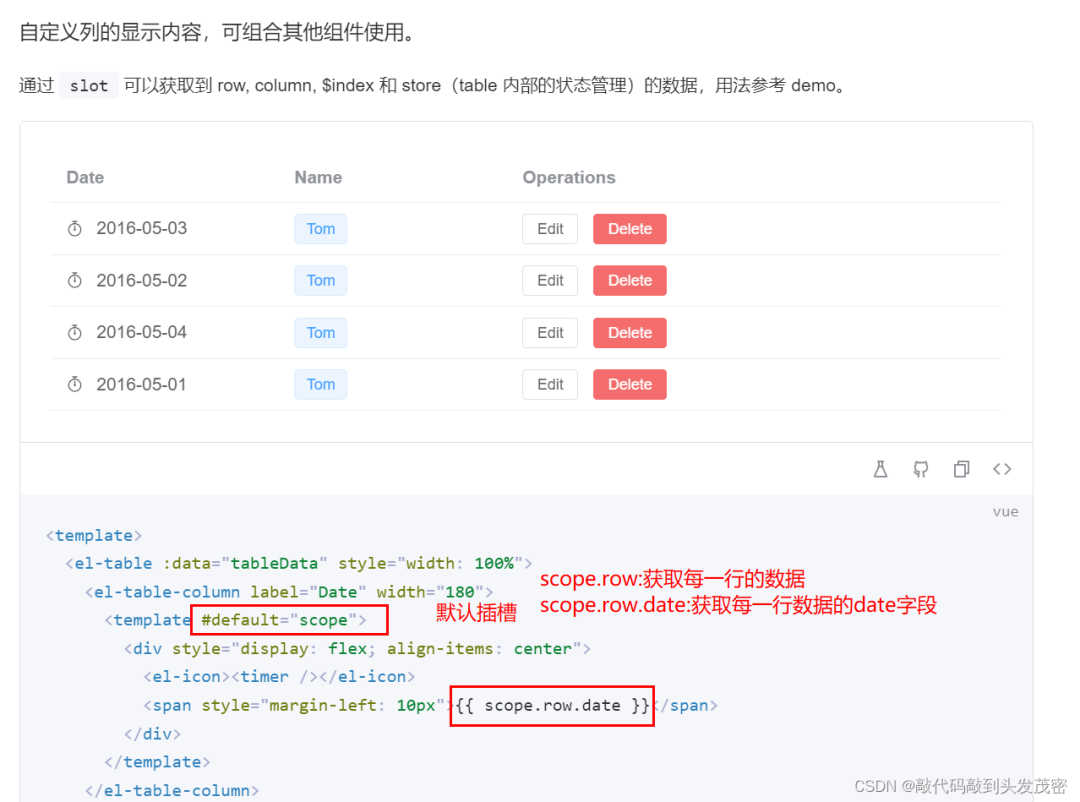This screenshot has height=802, width=1080.
Task: Open the playground flask icon
Action: [x=880, y=469]
